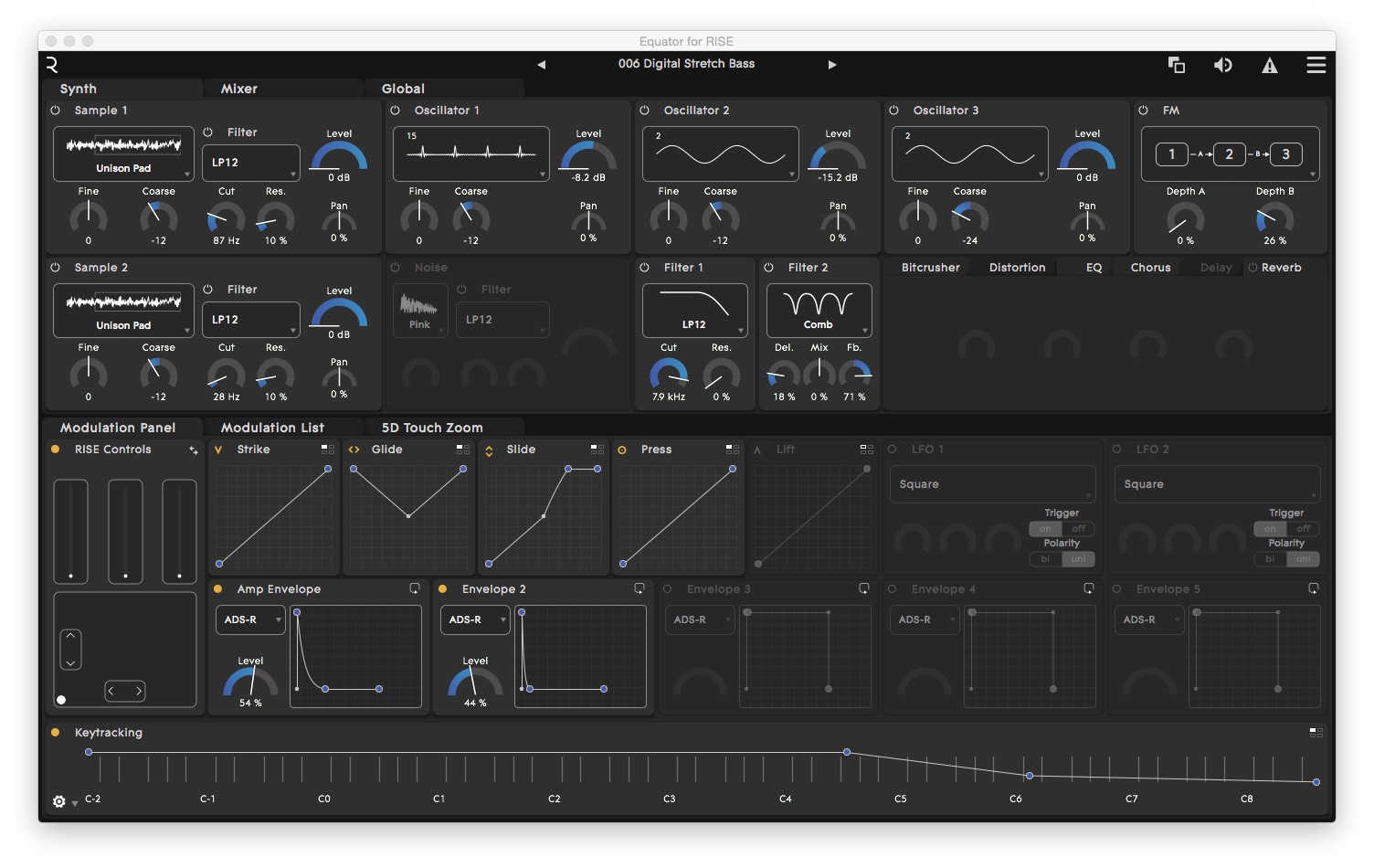This screenshot has height=868, width=1374.
Task: Select the Distortion effect
Action: pyautogui.click(x=1016, y=267)
